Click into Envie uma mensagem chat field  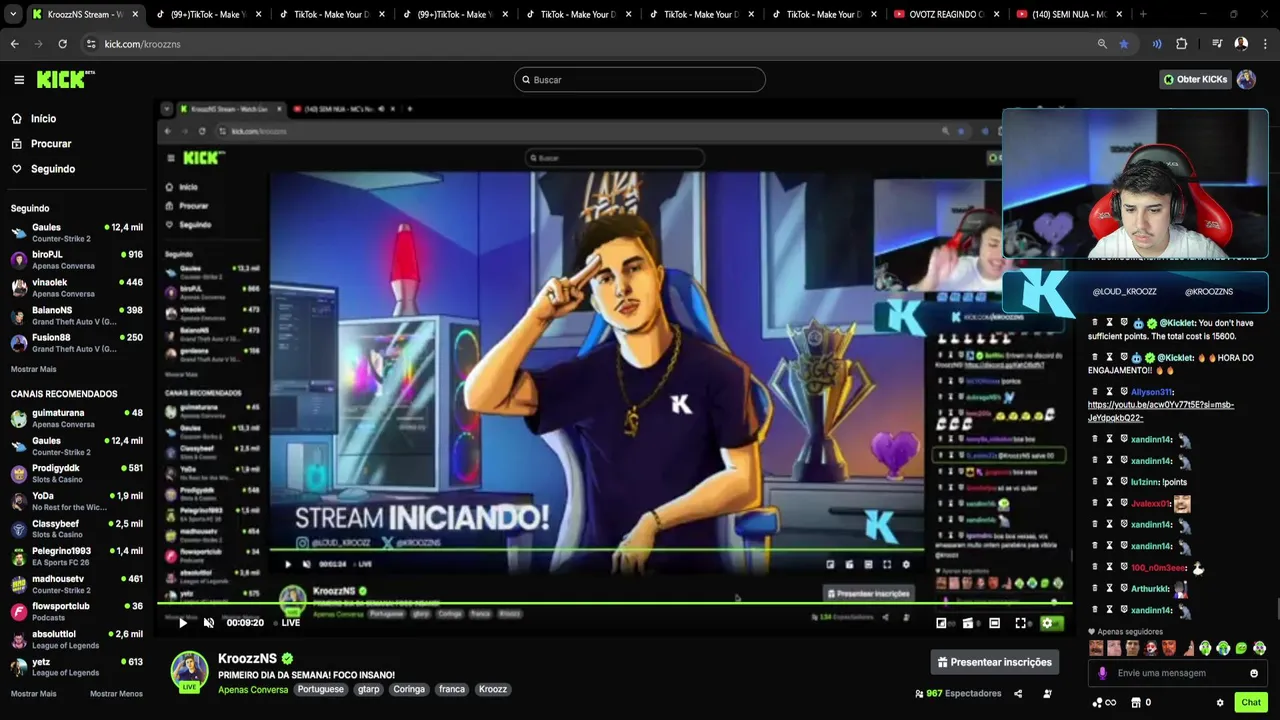(1180, 673)
